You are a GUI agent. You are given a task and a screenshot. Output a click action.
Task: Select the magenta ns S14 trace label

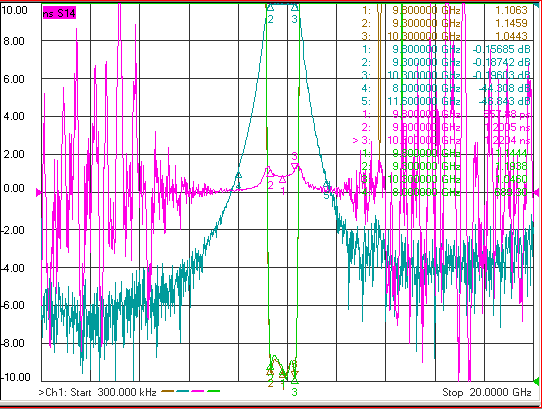point(59,13)
